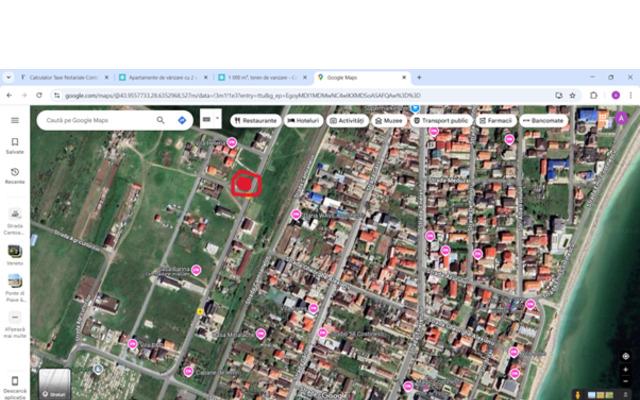This screenshot has height=400, width=640.
Task: Click the my location button
Action: 626,355
